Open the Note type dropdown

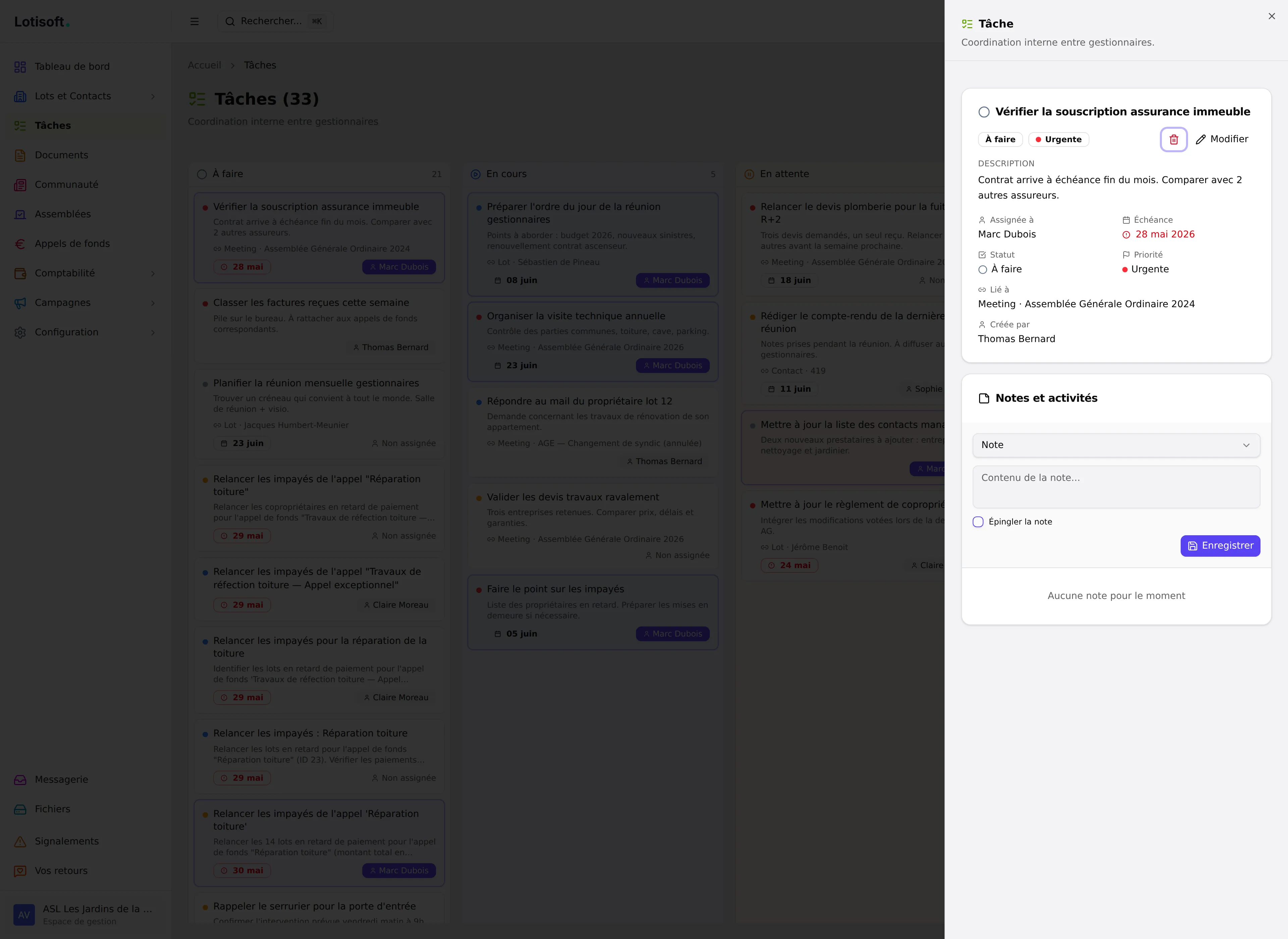(x=1116, y=445)
